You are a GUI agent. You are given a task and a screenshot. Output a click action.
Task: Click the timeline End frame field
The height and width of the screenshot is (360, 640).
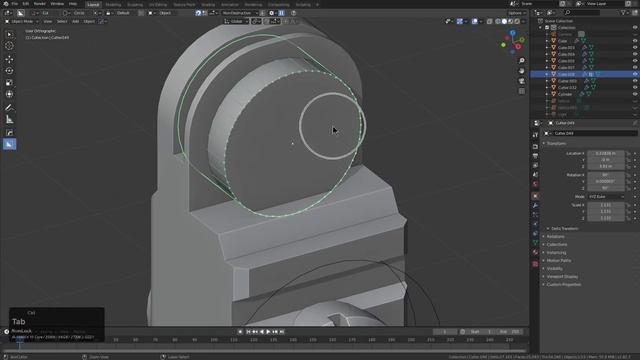(511, 332)
